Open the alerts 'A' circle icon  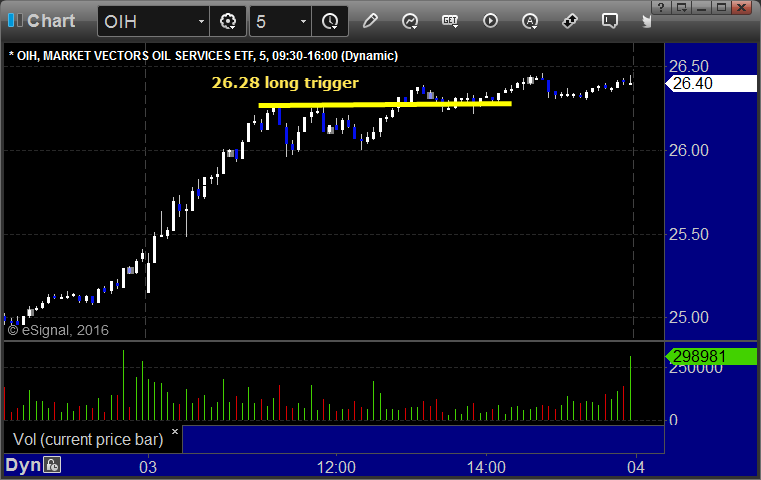[x=529, y=21]
